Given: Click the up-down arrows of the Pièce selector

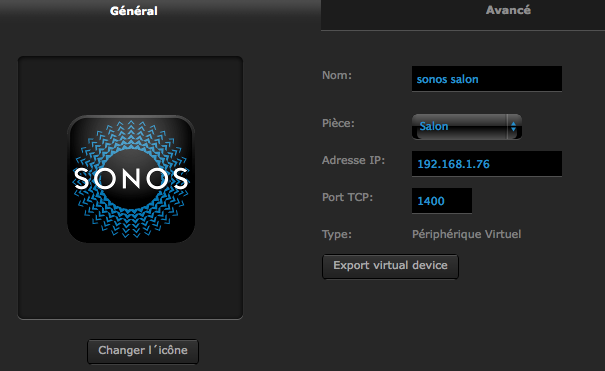Looking at the screenshot, I should [514, 126].
